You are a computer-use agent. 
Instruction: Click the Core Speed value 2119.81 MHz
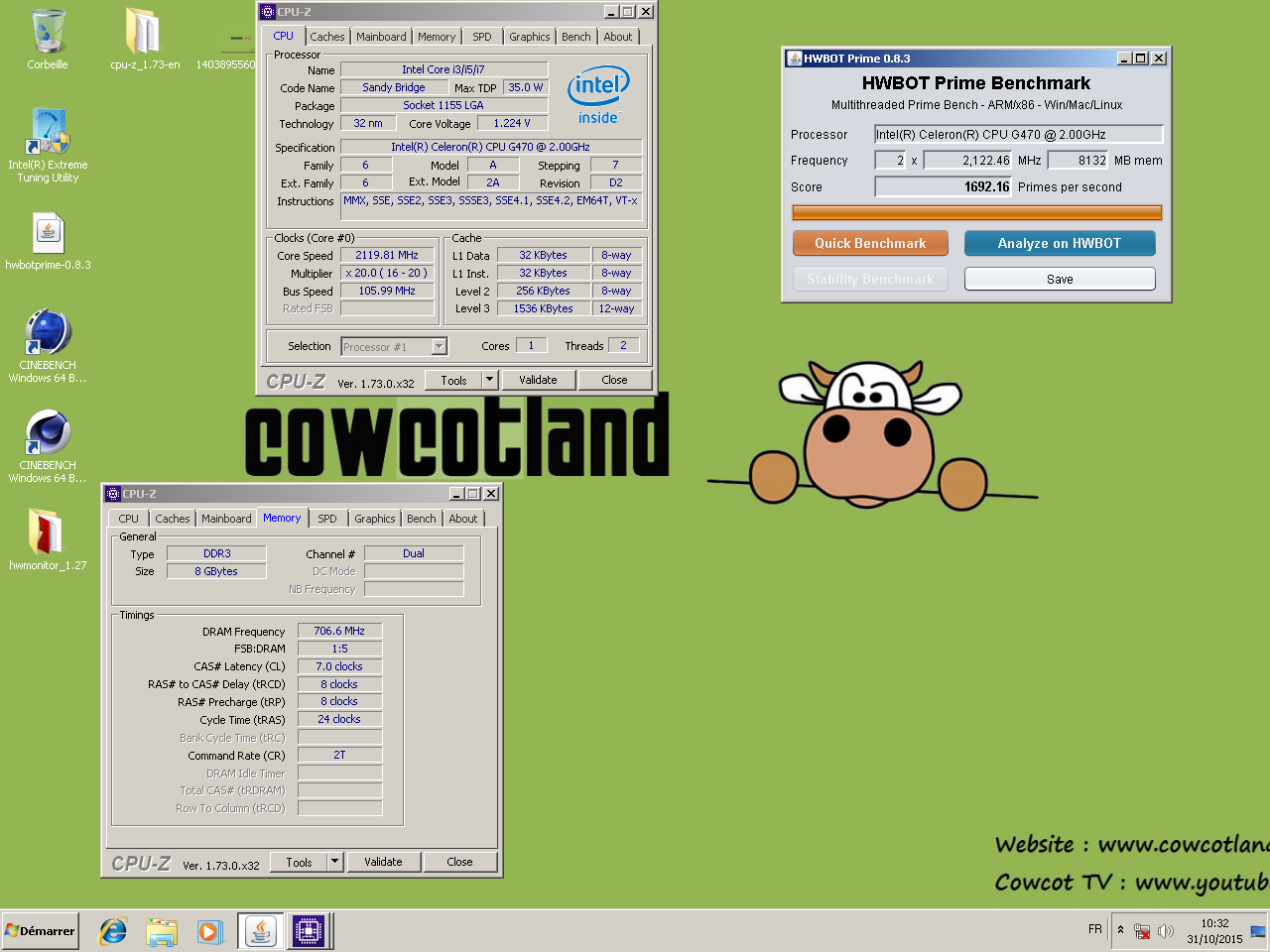pos(387,255)
